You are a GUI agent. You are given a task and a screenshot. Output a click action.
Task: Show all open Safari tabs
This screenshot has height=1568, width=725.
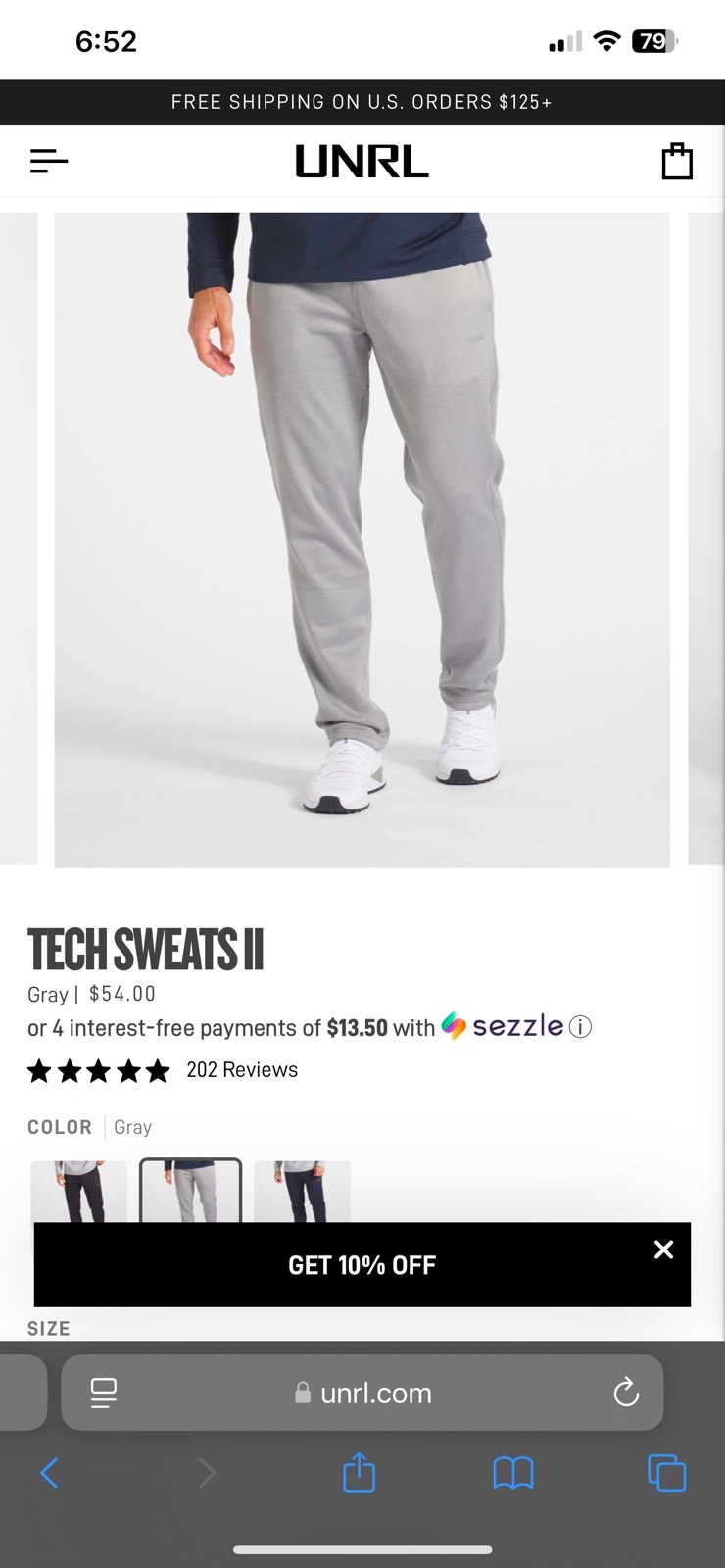coord(667,1472)
